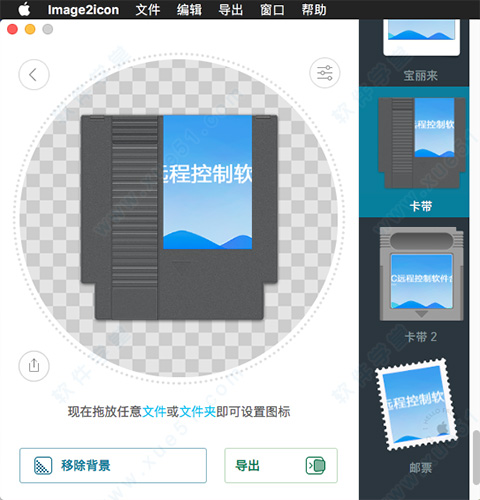Open the adjustment sliders settings icon

(x=325, y=73)
